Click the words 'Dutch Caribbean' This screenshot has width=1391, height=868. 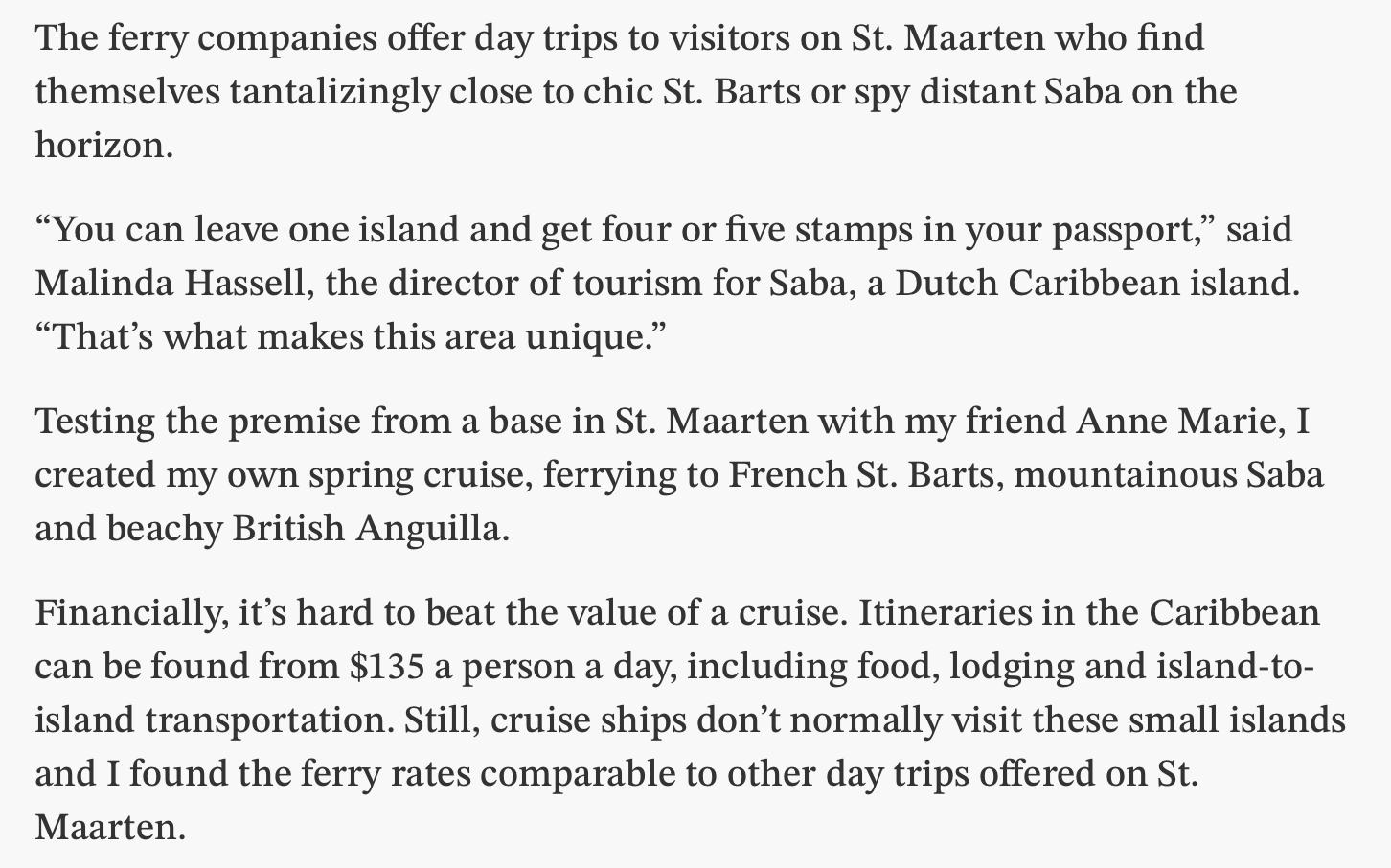(x=1037, y=284)
